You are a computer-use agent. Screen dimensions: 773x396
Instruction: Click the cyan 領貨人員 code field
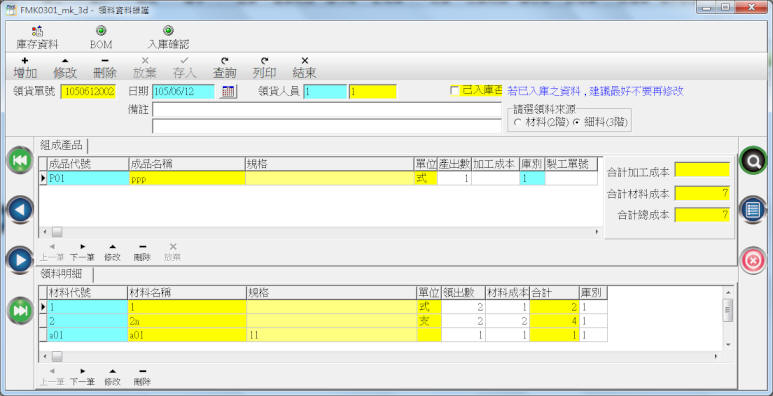(x=325, y=92)
